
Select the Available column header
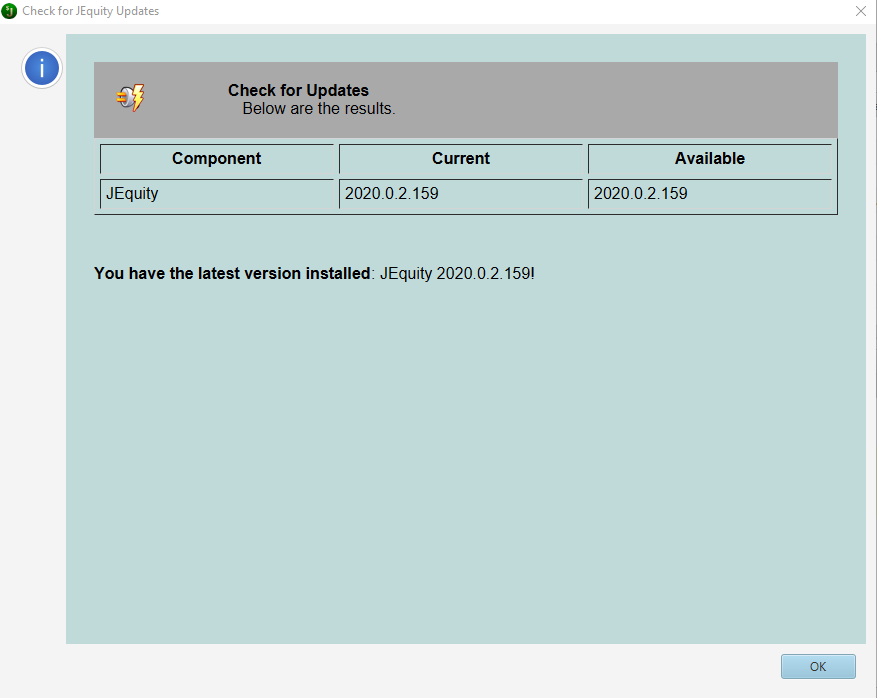pyautogui.click(x=710, y=159)
